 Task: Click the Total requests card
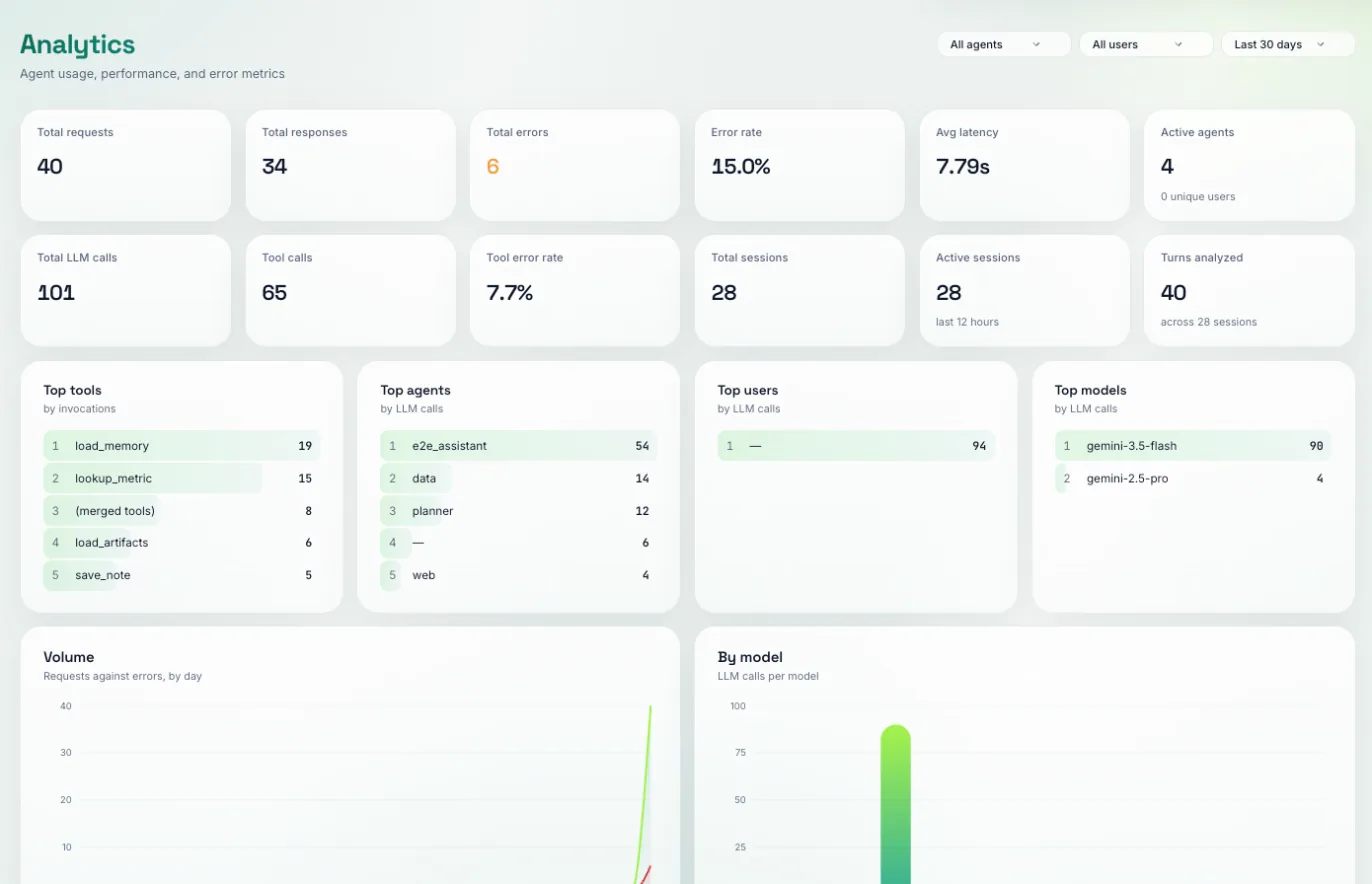(x=126, y=165)
